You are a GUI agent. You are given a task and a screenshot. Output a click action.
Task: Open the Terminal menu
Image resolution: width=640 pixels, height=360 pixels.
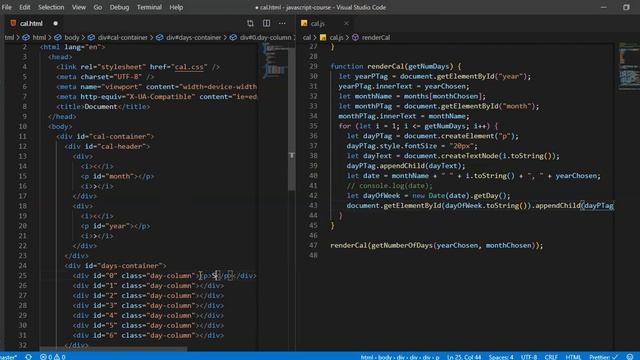pyautogui.click(x=149, y=7)
